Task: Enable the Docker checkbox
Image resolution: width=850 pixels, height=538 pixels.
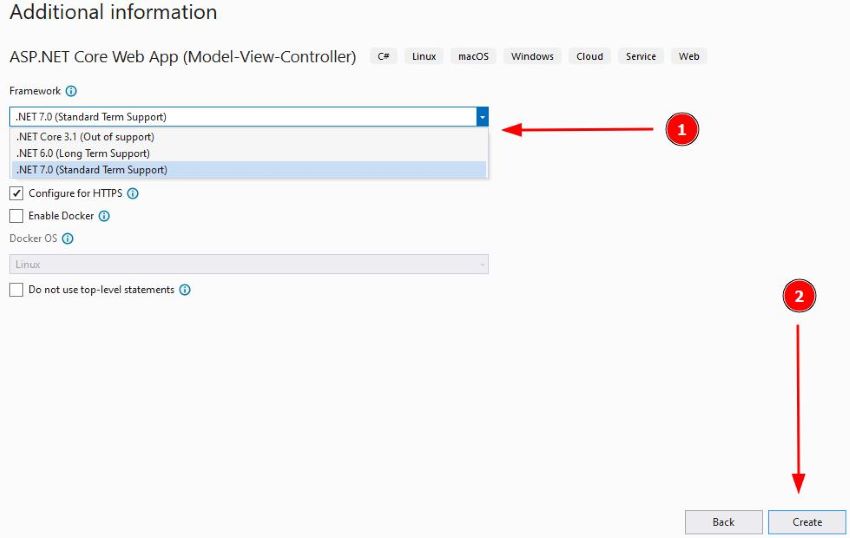Action: tap(16, 216)
